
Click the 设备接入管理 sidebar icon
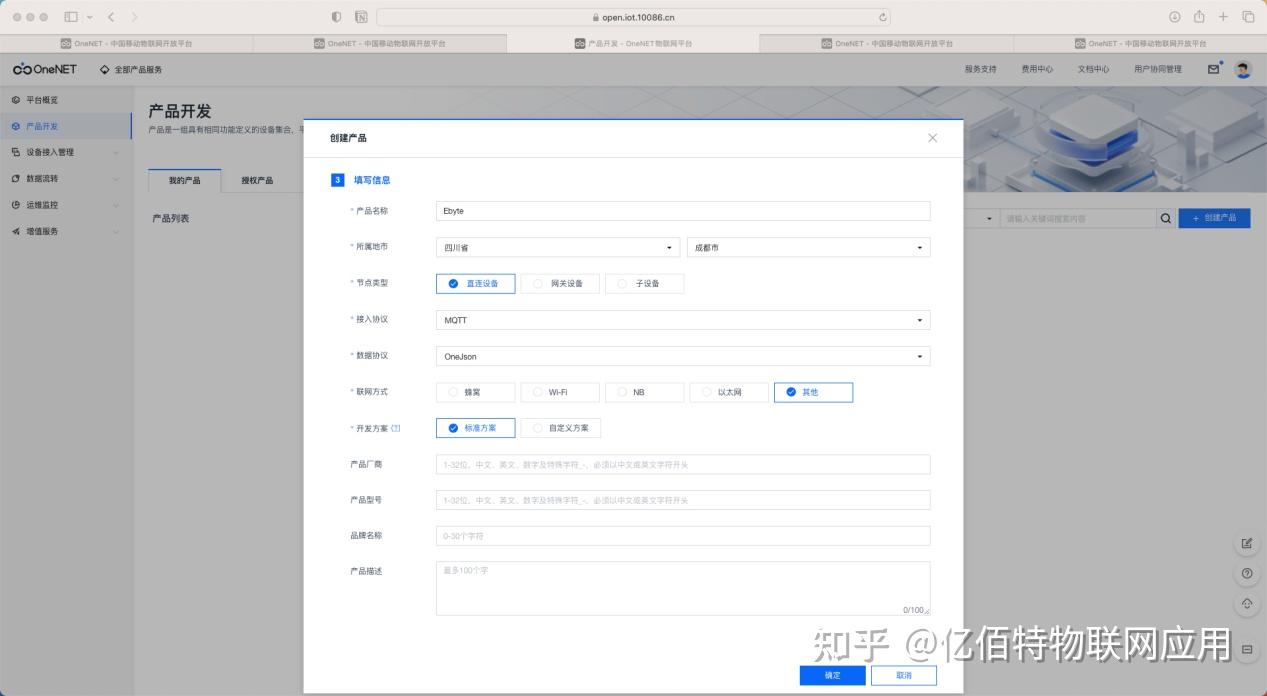pos(15,151)
